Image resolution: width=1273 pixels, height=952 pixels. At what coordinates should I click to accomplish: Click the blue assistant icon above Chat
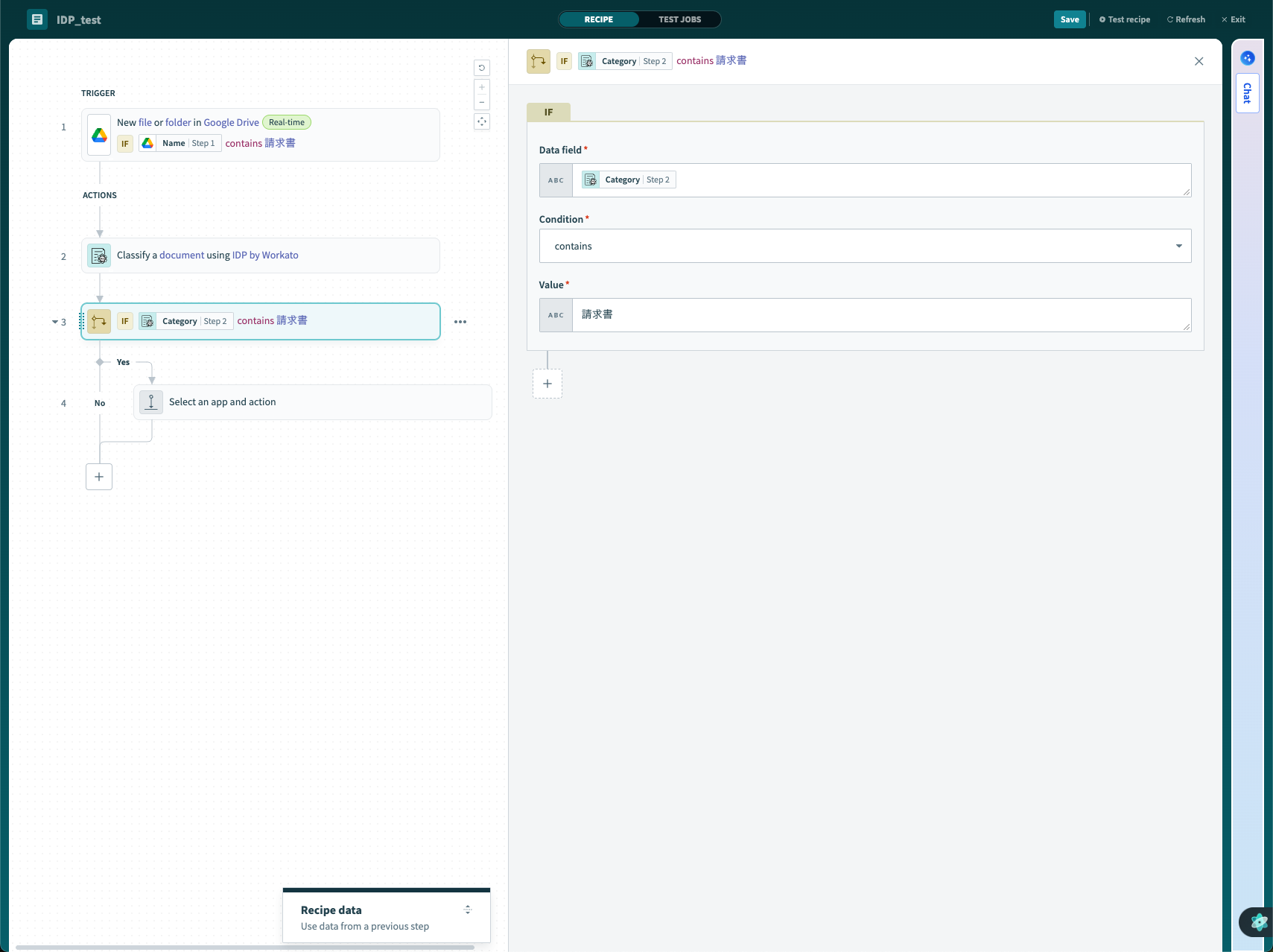pyautogui.click(x=1248, y=58)
